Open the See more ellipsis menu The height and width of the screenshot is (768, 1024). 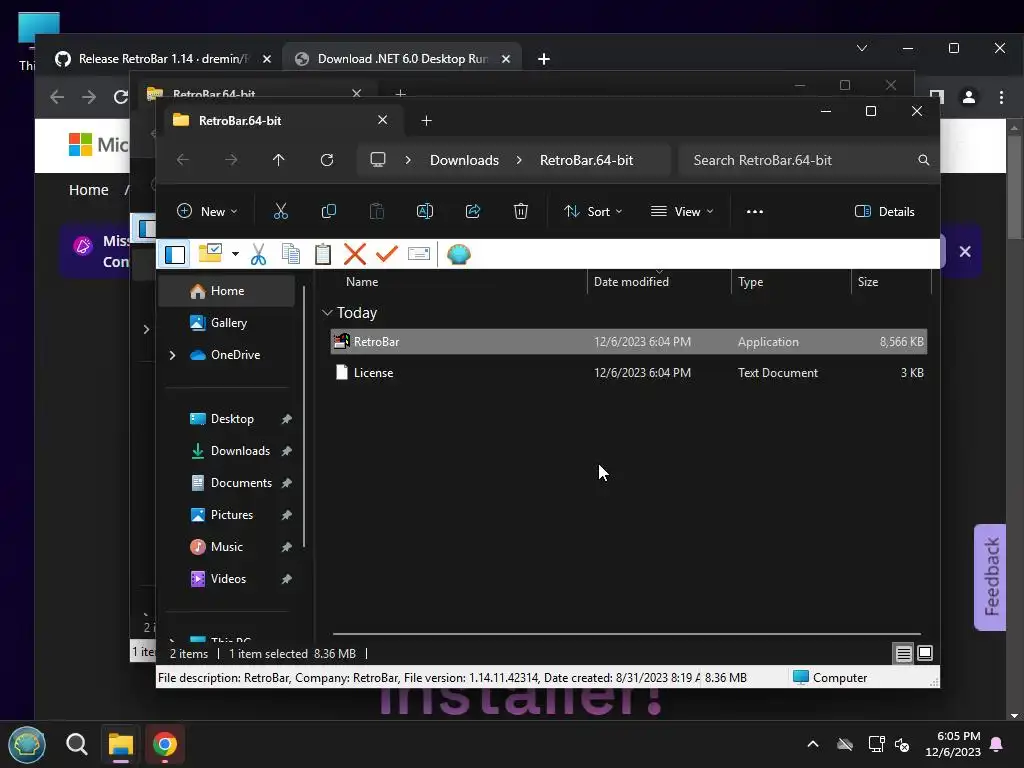pyautogui.click(x=755, y=212)
